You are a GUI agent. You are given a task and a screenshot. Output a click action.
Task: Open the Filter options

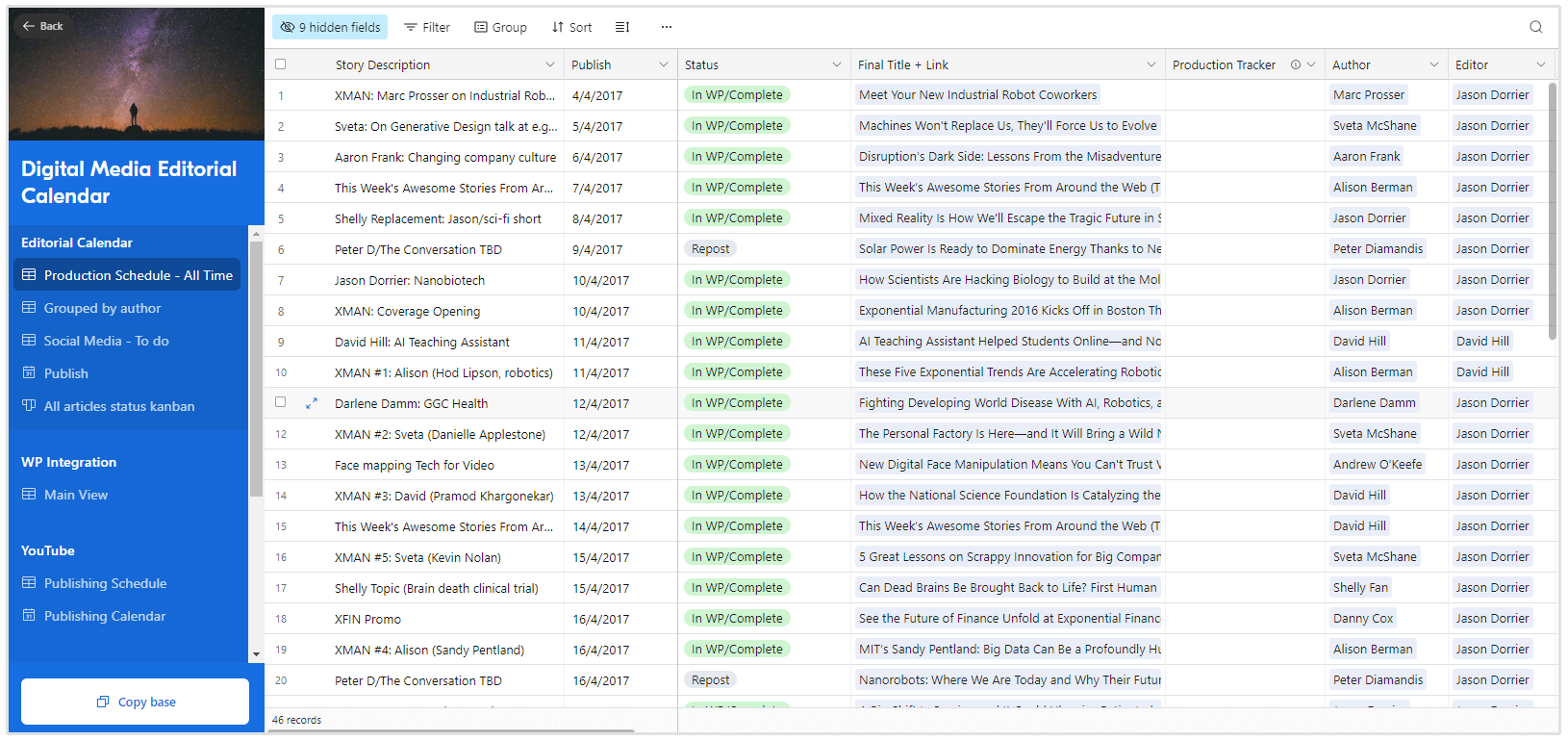point(427,27)
